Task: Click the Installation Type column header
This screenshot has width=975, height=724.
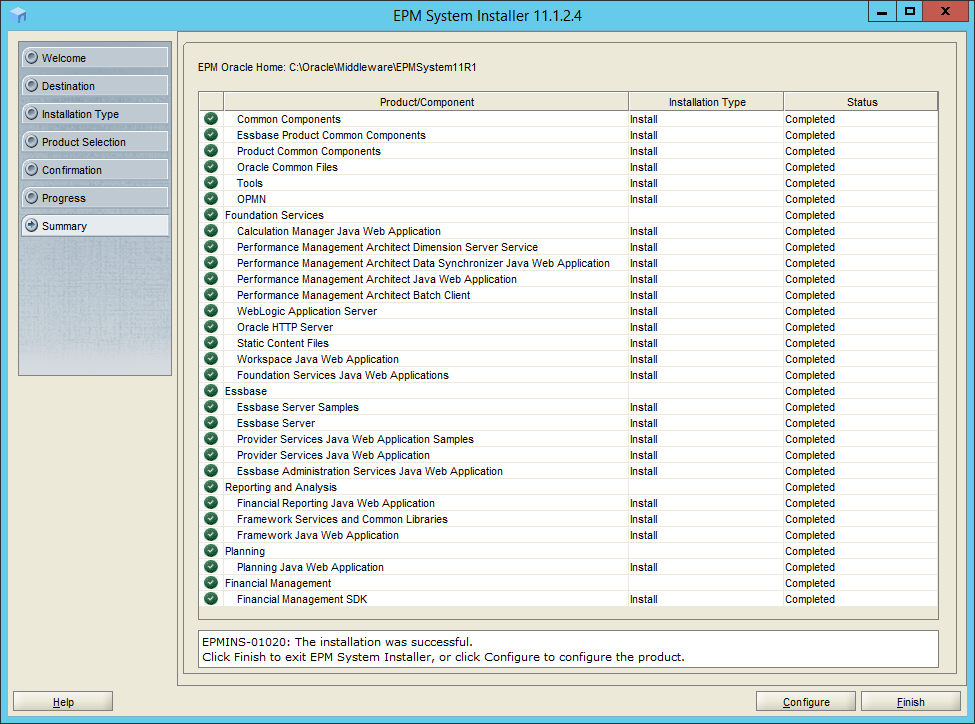Action: [x=706, y=102]
